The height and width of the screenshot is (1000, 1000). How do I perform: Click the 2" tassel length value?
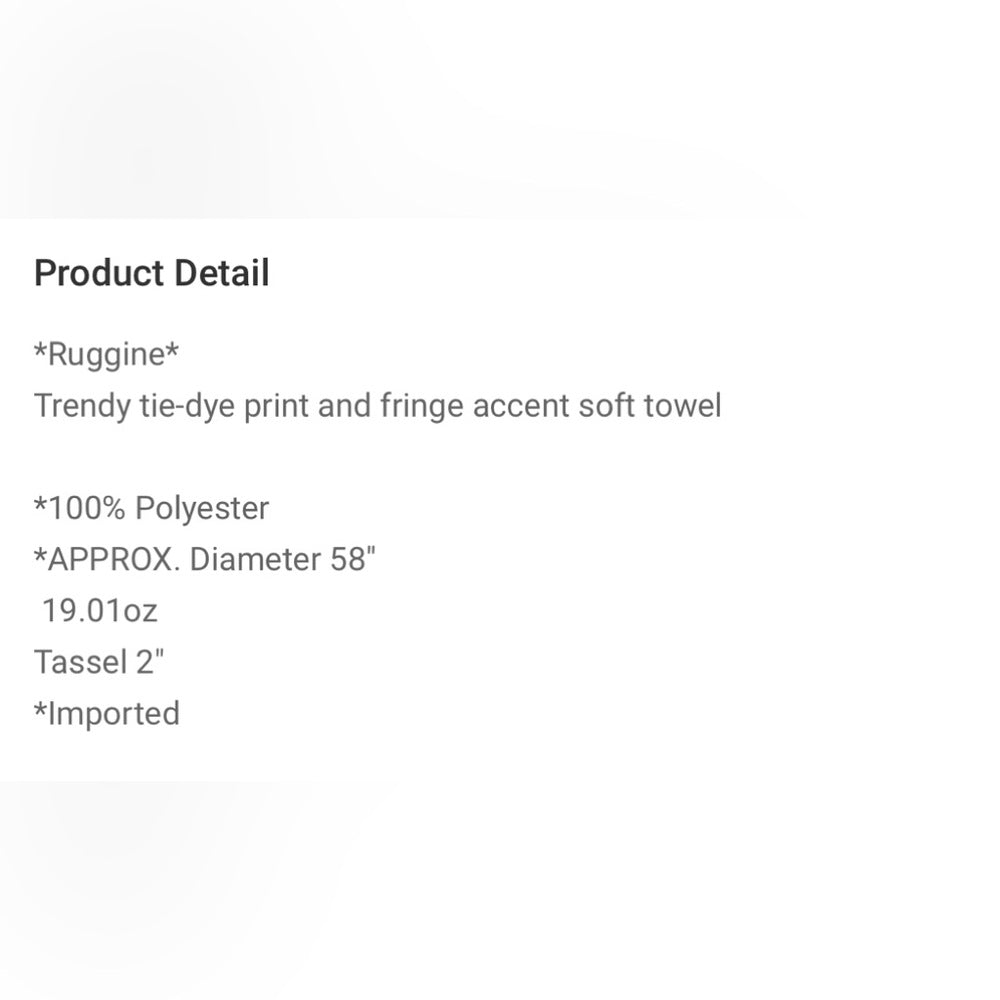coord(147,662)
